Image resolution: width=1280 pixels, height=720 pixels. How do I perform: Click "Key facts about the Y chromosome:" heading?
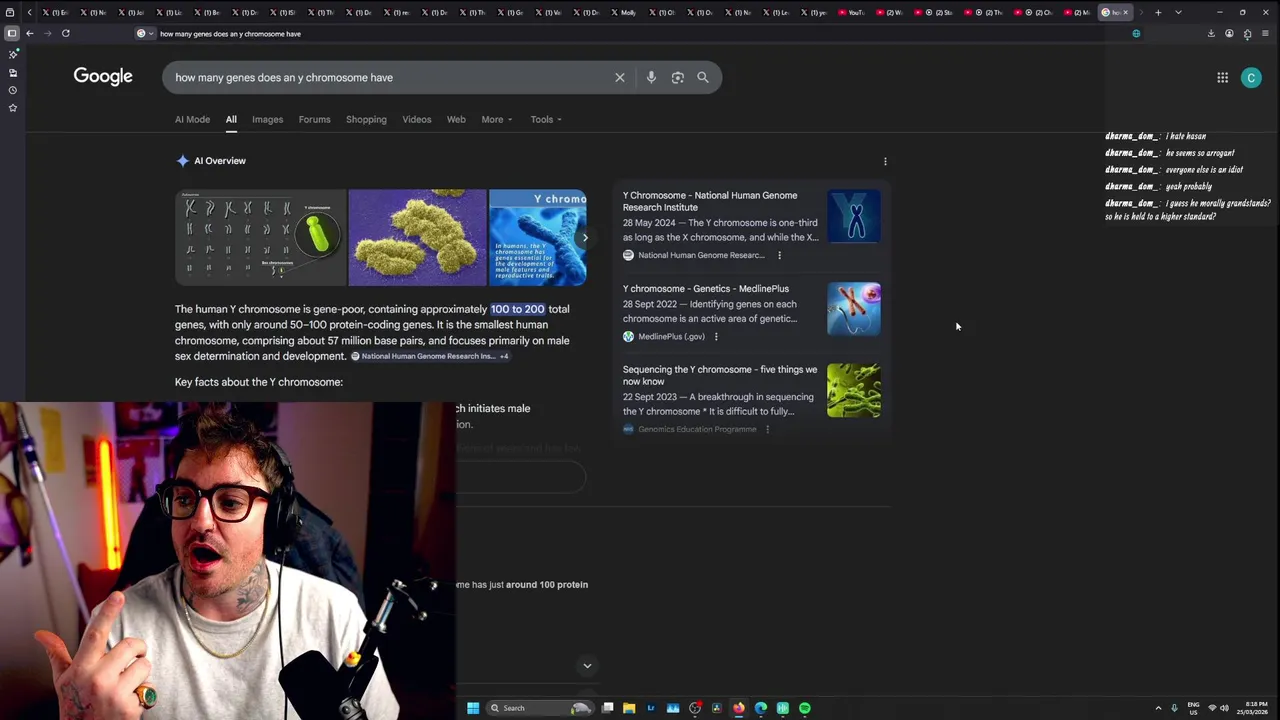click(259, 382)
